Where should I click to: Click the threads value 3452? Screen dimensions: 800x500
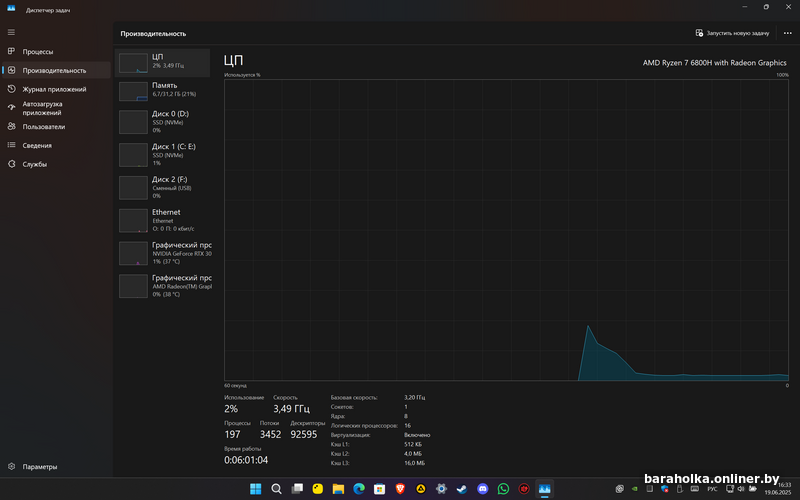(270, 435)
